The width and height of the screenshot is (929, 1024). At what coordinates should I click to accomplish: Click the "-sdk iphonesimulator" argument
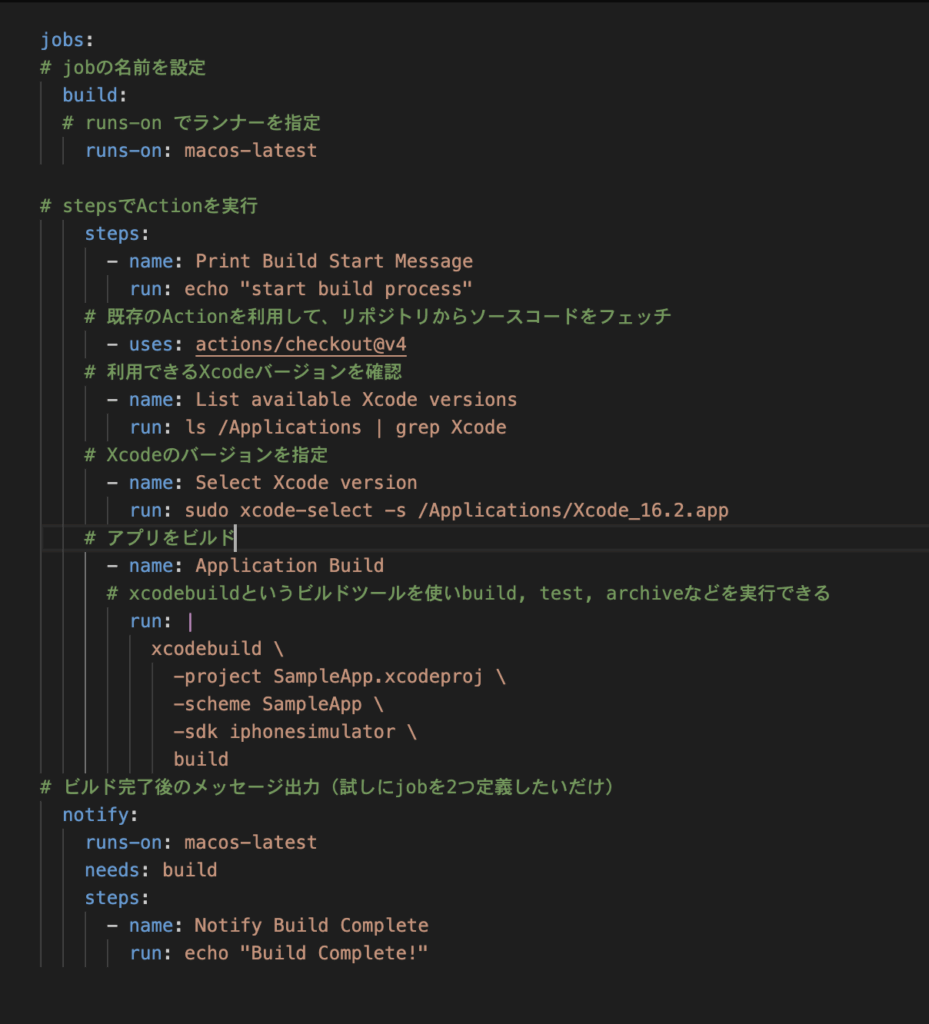click(295, 731)
